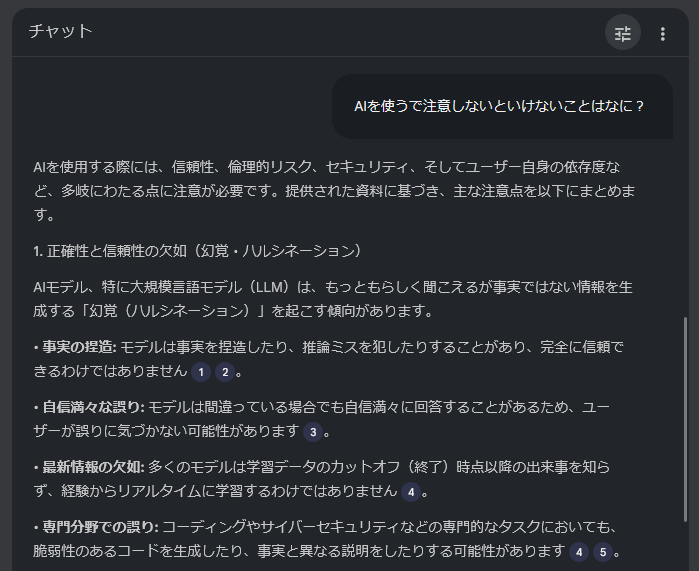Open citation 2 after 事実の捏造 sentence

[x=225, y=372]
